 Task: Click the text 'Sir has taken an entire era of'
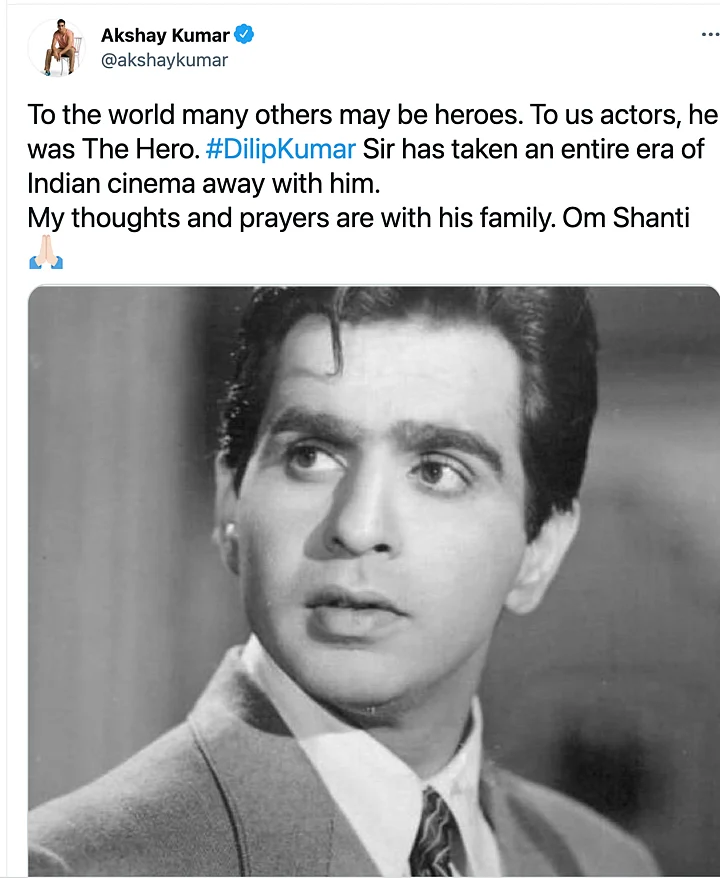point(533,149)
